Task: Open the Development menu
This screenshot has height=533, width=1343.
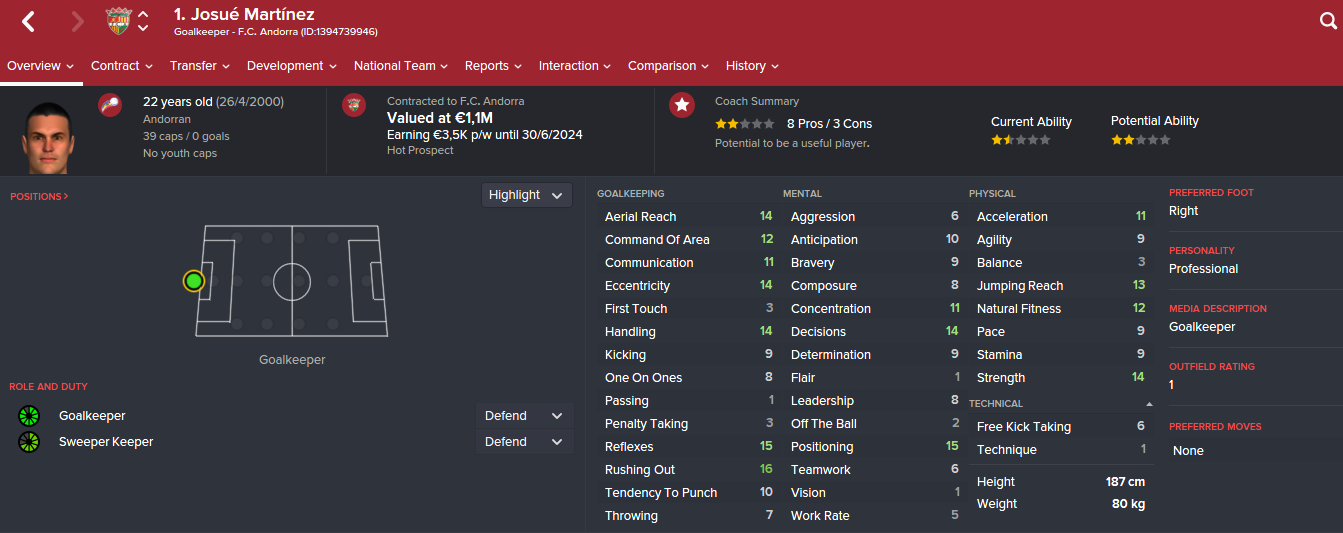Action: tap(292, 66)
